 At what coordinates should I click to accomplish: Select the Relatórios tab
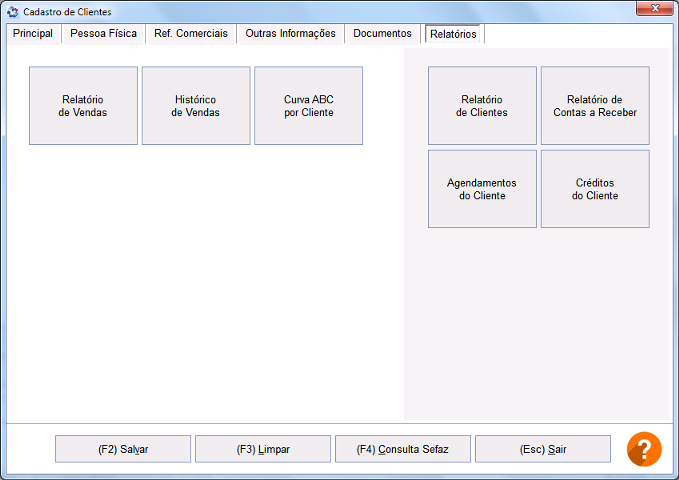(453, 34)
